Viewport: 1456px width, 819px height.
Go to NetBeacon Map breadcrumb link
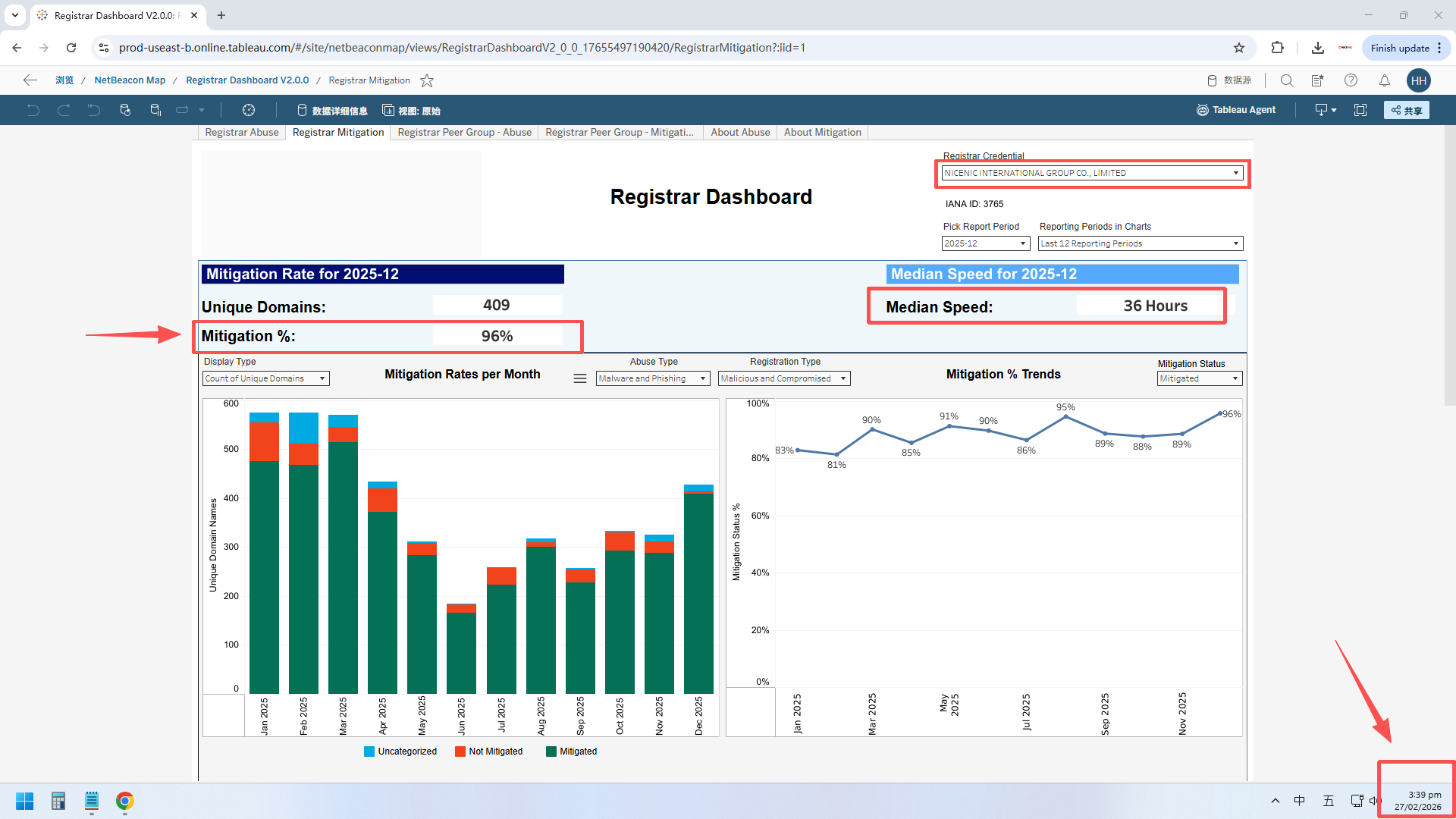pyautogui.click(x=130, y=80)
